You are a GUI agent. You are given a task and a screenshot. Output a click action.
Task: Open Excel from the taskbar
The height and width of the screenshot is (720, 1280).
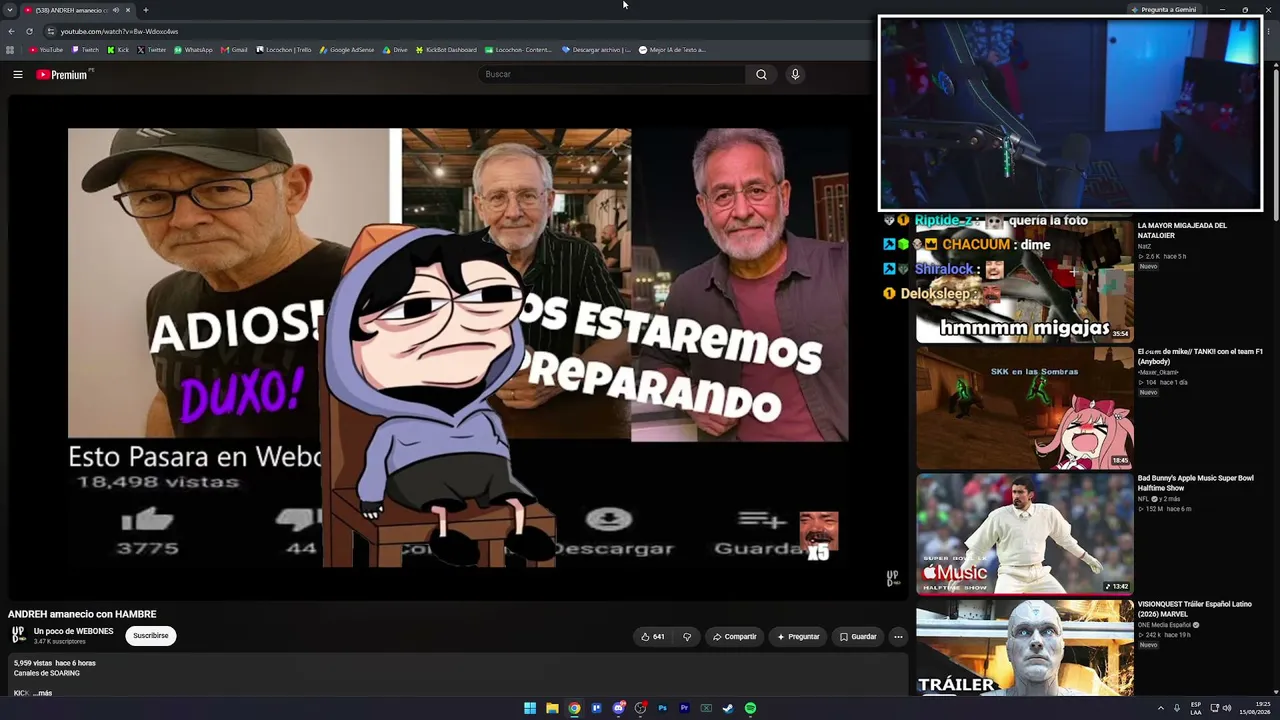tap(706, 708)
